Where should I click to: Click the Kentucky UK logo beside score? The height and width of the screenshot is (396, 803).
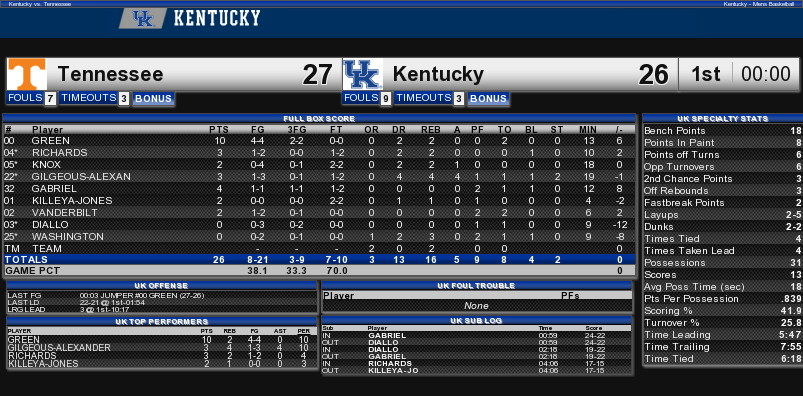363,74
